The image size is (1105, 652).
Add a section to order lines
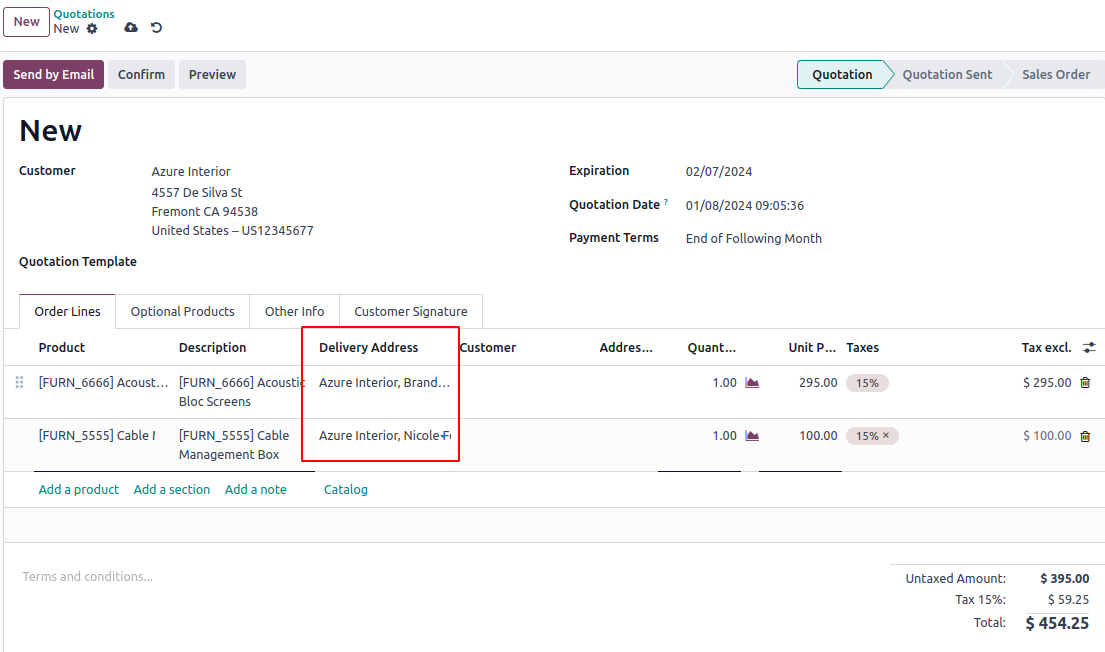(172, 489)
